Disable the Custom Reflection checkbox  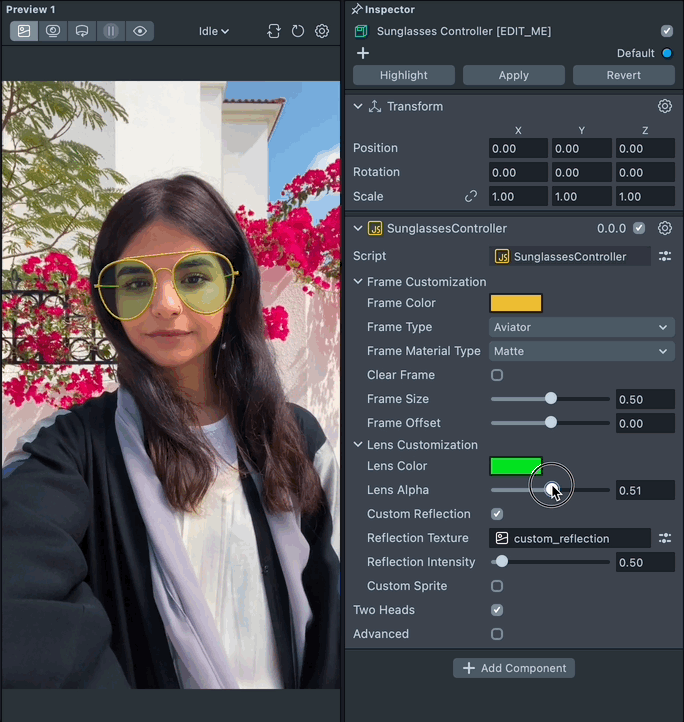pos(497,514)
